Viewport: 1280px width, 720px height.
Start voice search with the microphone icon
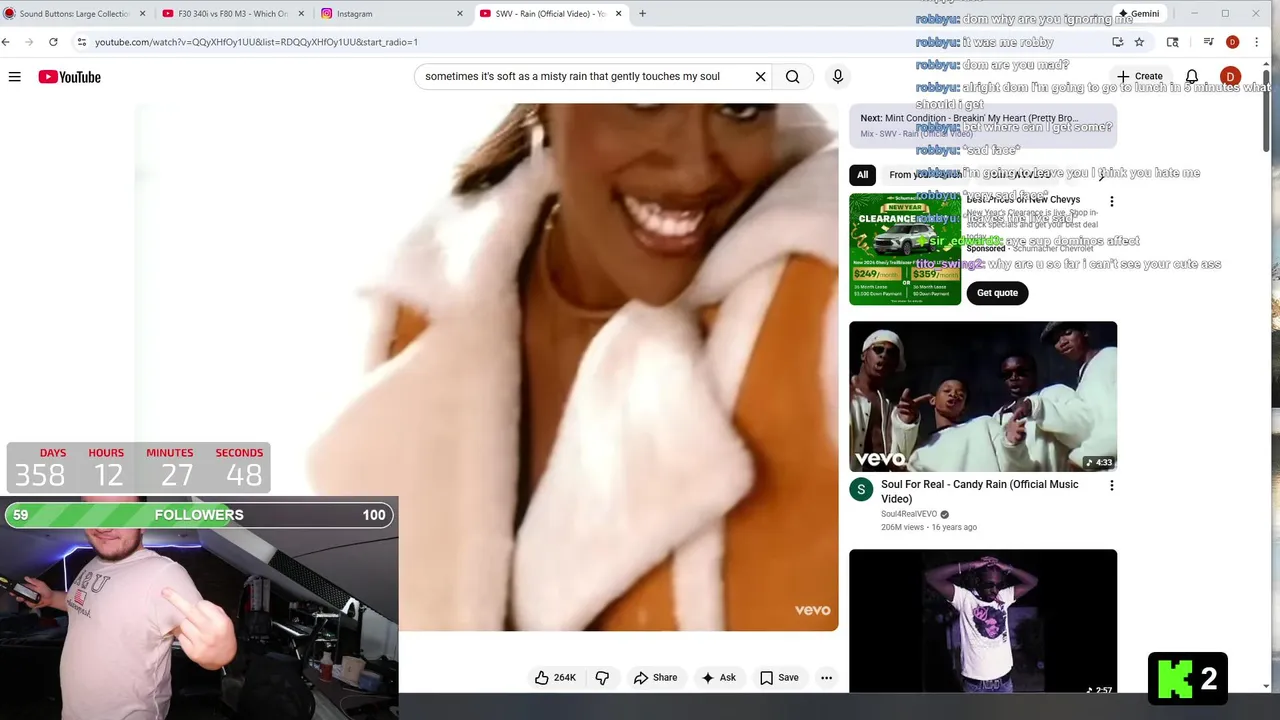pos(838,76)
